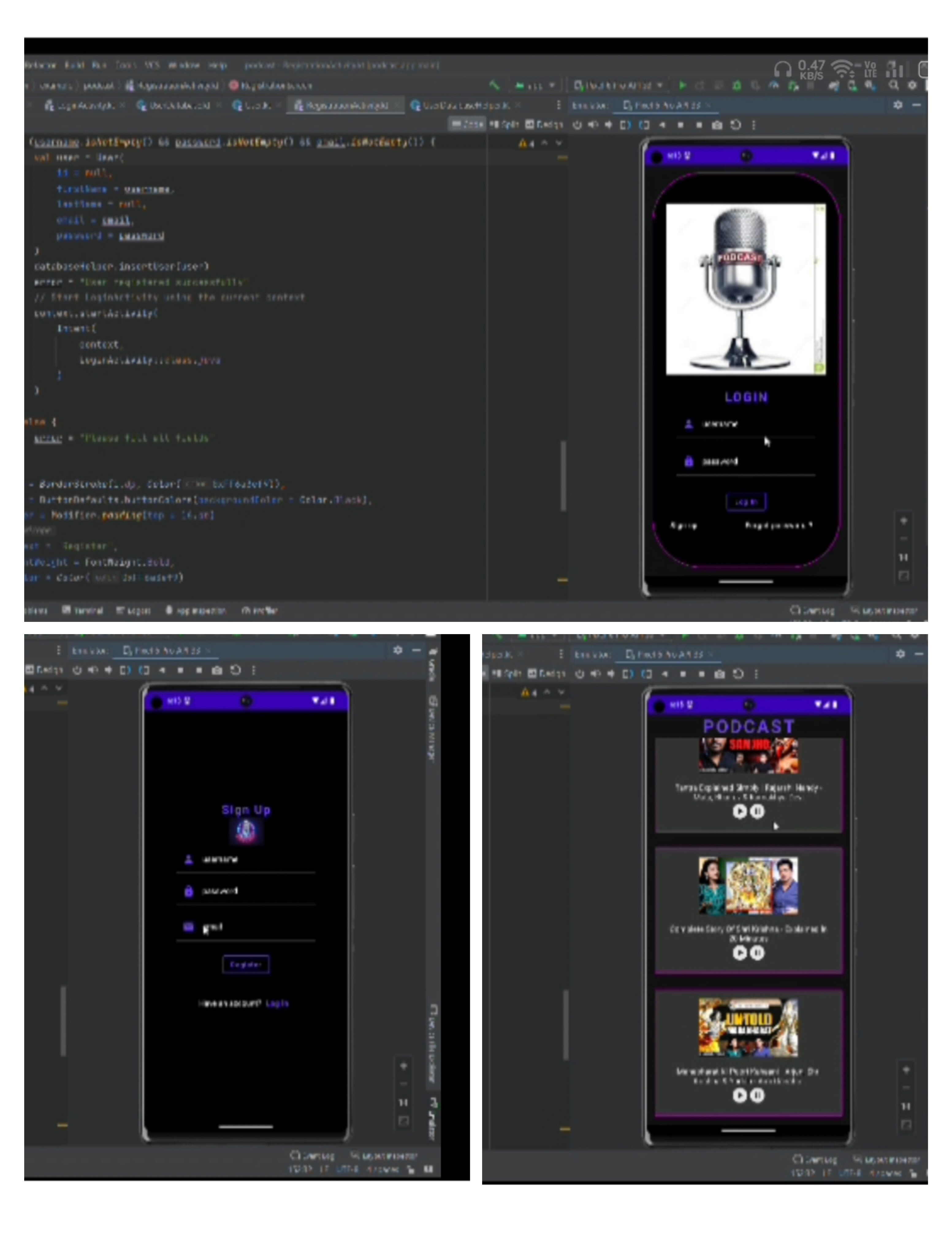Click email field on Sign Up screen
The height and width of the screenshot is (1256, 952).
pyautogui.click(x=246, y=927)
